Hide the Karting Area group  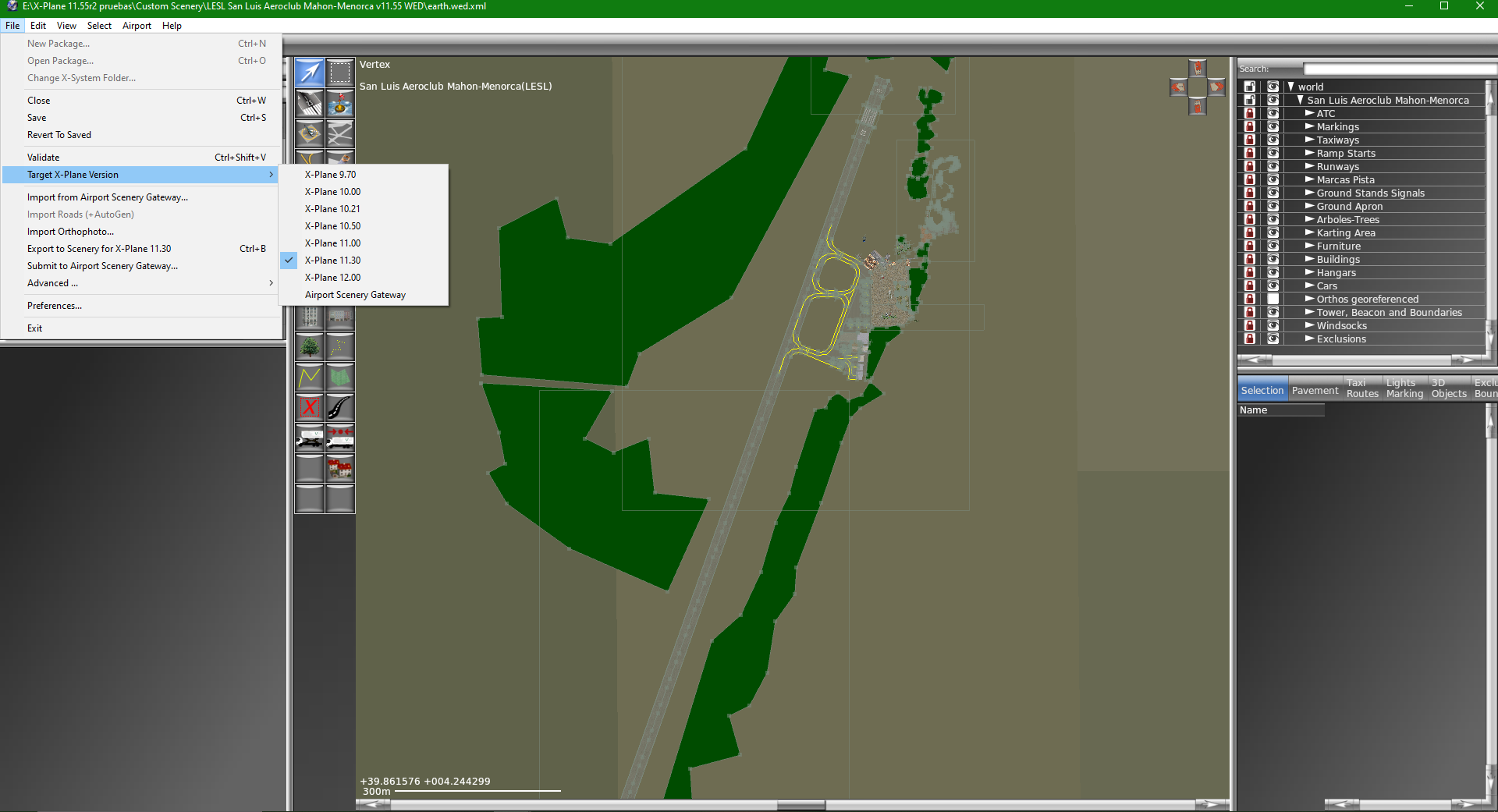(1273, 232)
